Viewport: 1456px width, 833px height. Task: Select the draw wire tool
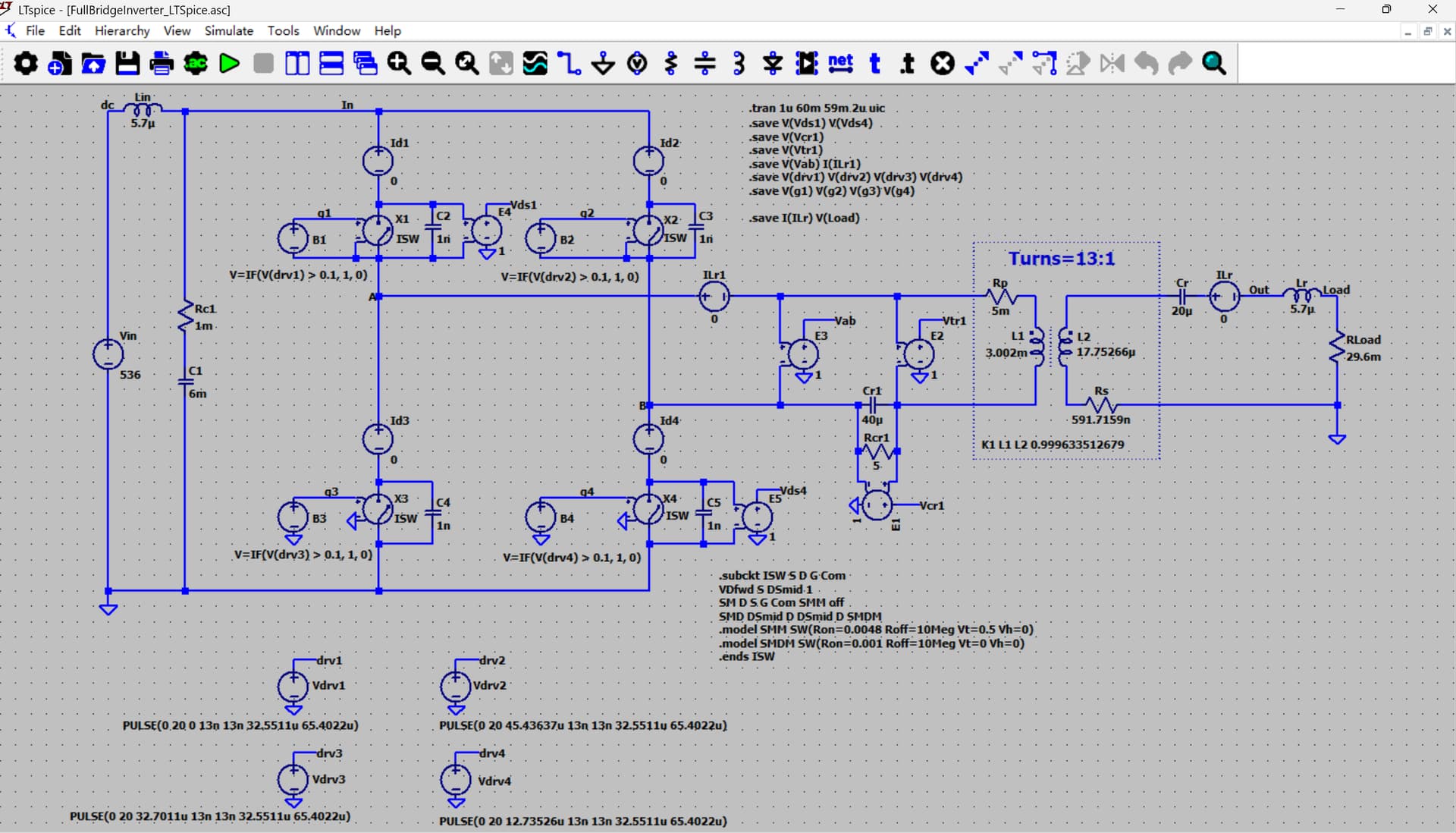point(569,64)
